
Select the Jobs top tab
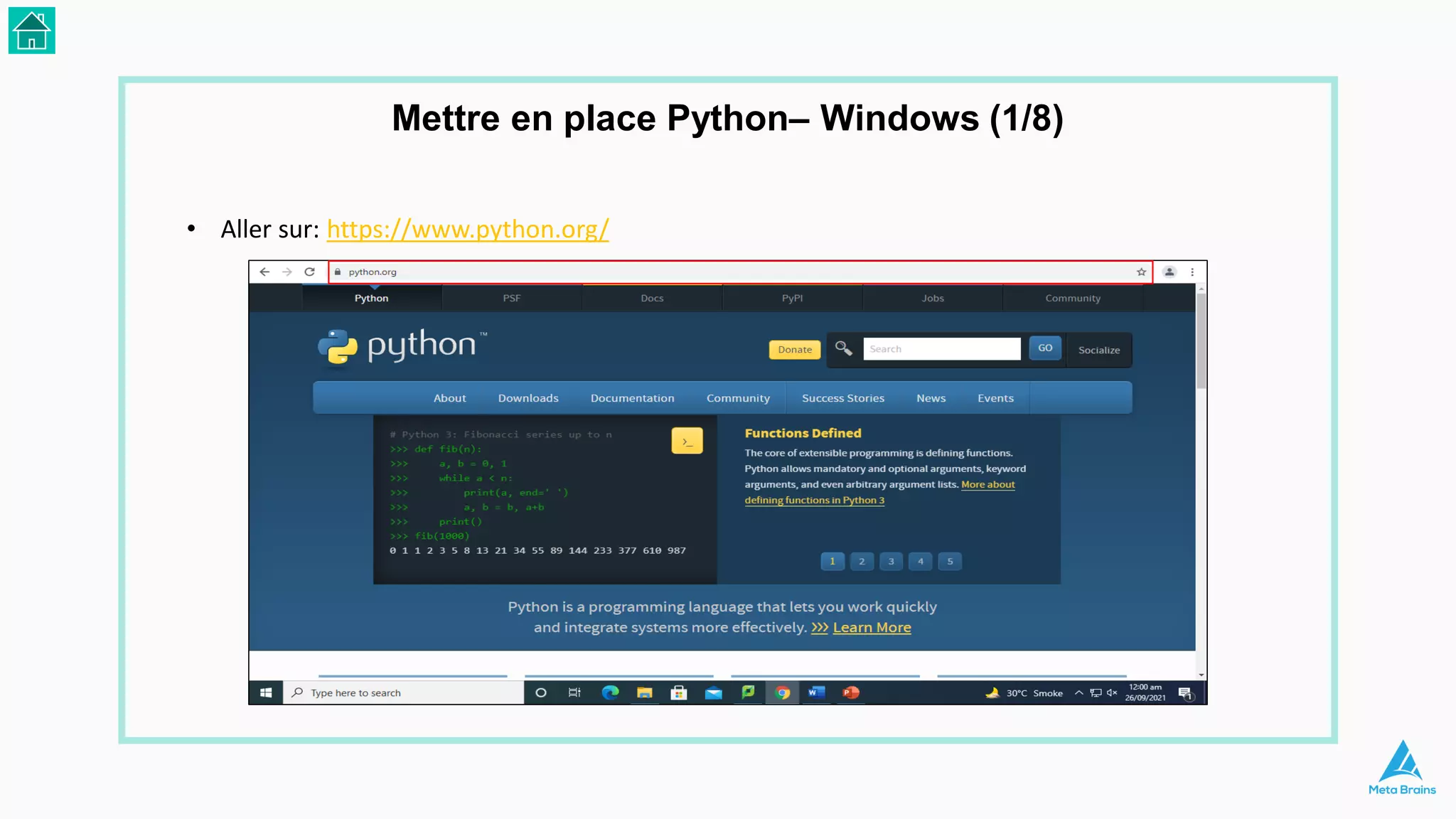pos(933,298)
